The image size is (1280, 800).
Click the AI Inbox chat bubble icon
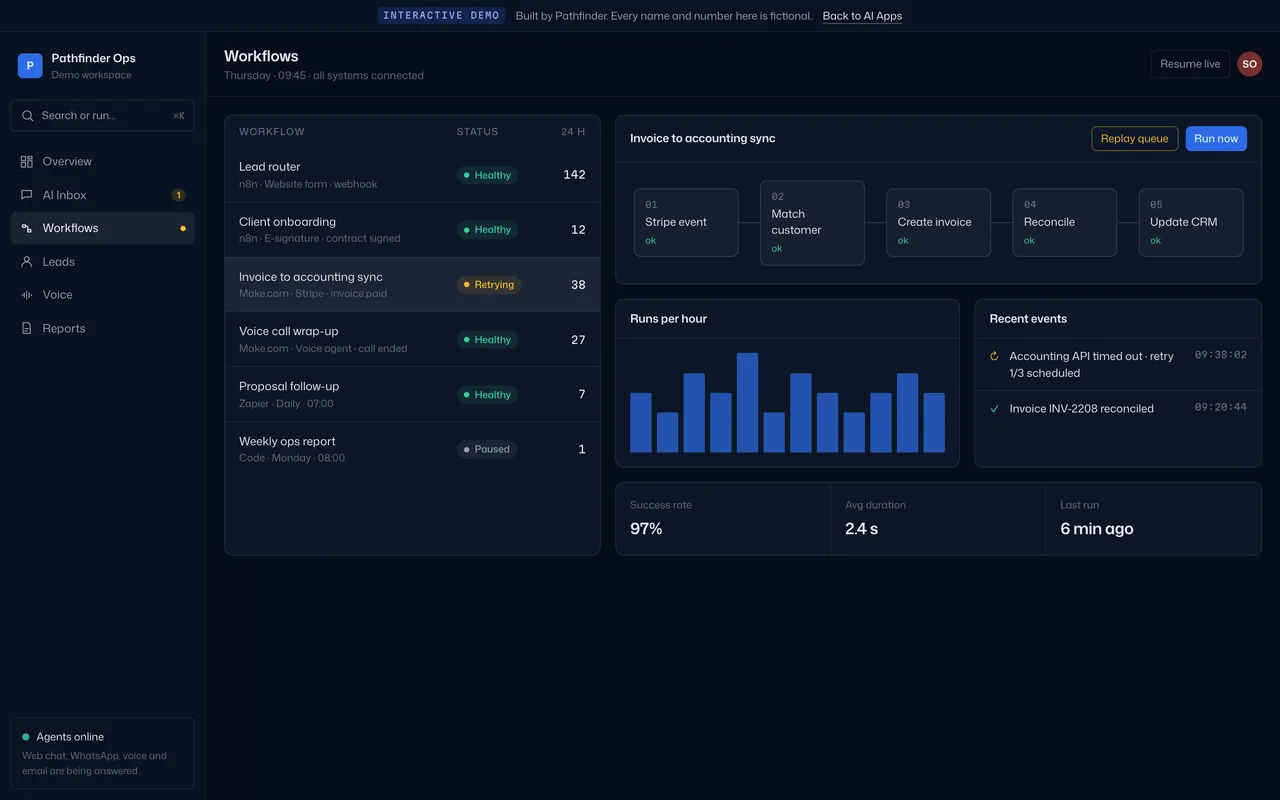tap(27, 195)
